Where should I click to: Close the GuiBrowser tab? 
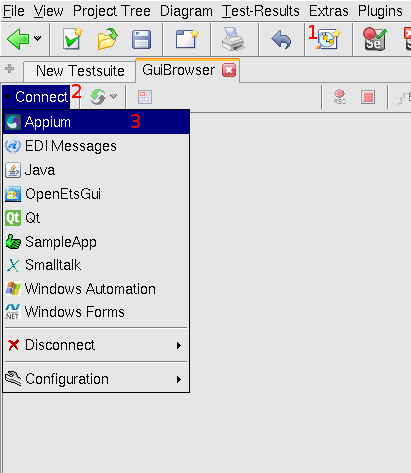click(x=229, y=70)
